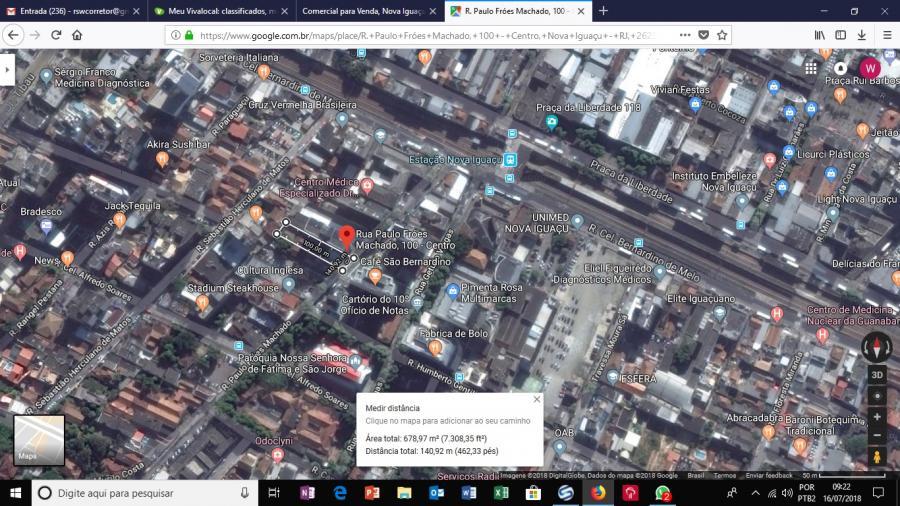The width and height of the screenshot is (900, 506).
Task: Toggle the 3D tilt view
Action: point(877,375)
